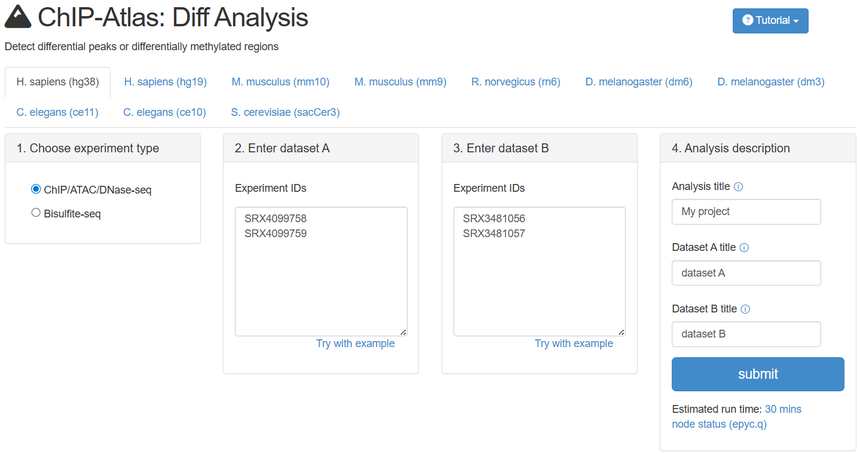Open the Tutorial dropdown button
860x454 pixels.
770,21
